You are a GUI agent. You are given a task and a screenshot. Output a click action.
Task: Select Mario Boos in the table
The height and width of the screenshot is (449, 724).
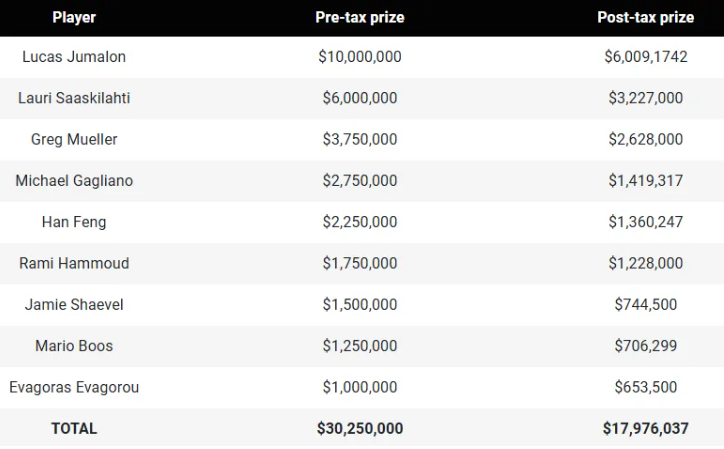coord(74,346)
